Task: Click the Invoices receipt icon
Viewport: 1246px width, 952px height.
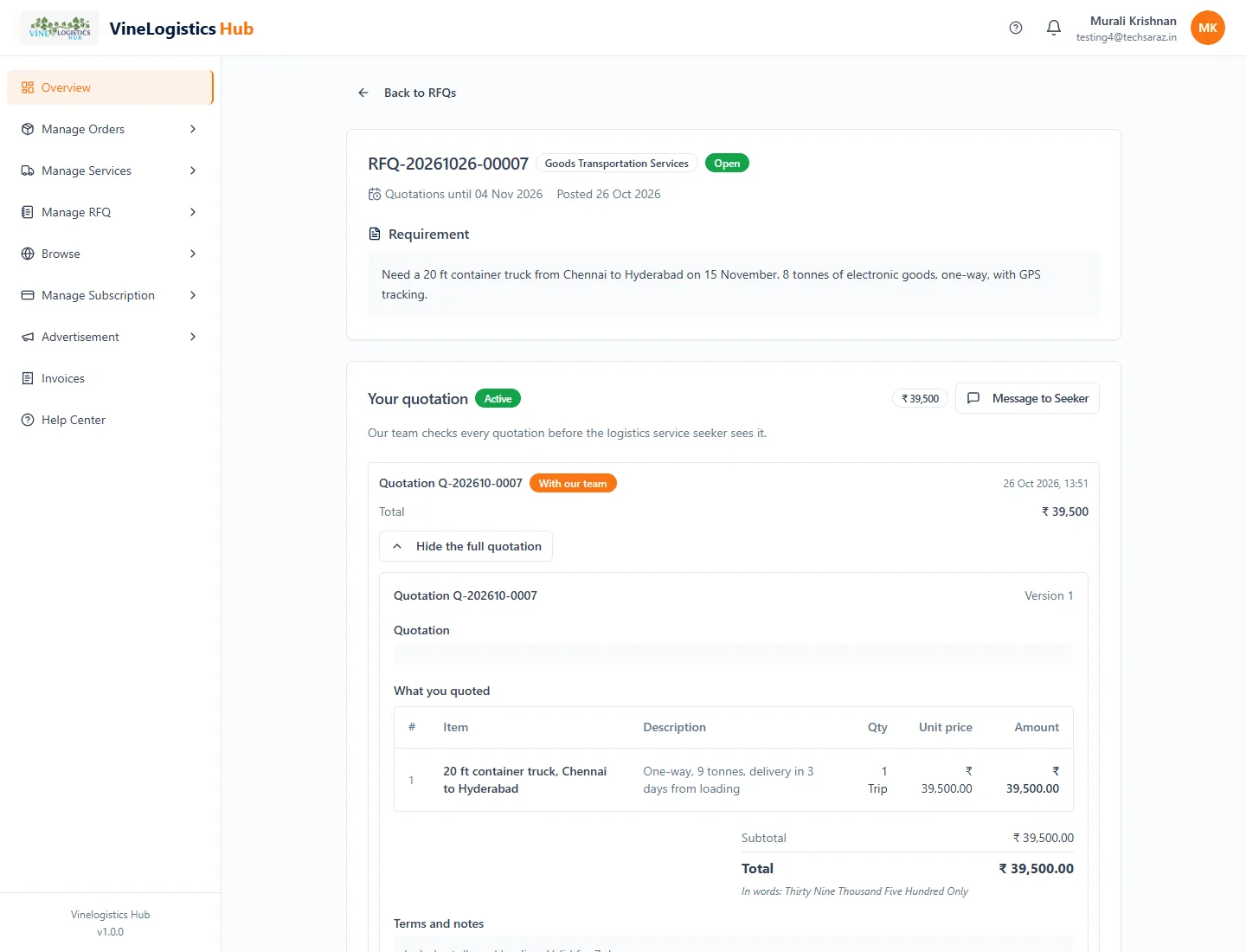Action: click(x=28, y=378)
